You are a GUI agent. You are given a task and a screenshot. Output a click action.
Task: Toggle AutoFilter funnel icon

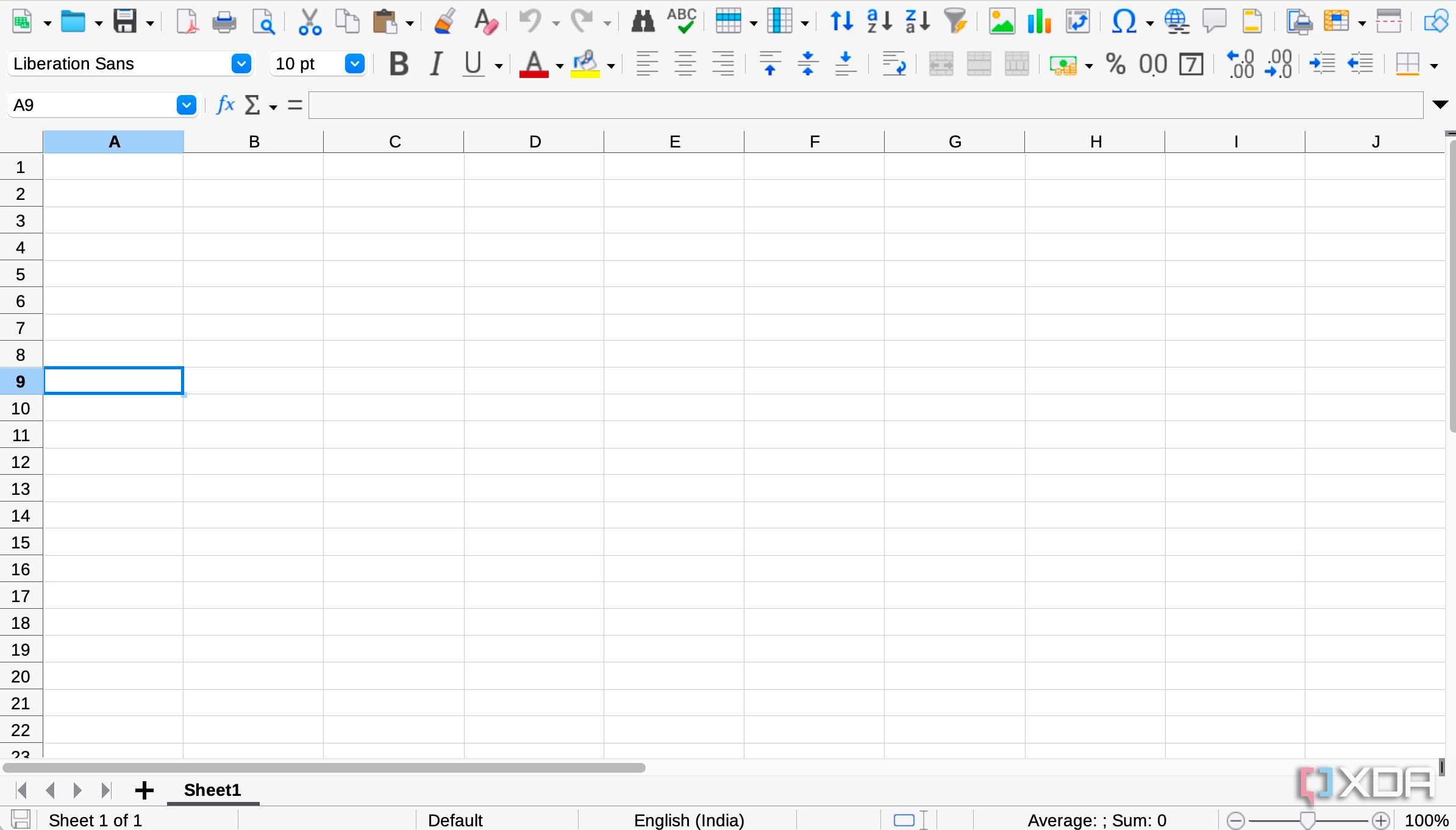click(x=956, y=23)
